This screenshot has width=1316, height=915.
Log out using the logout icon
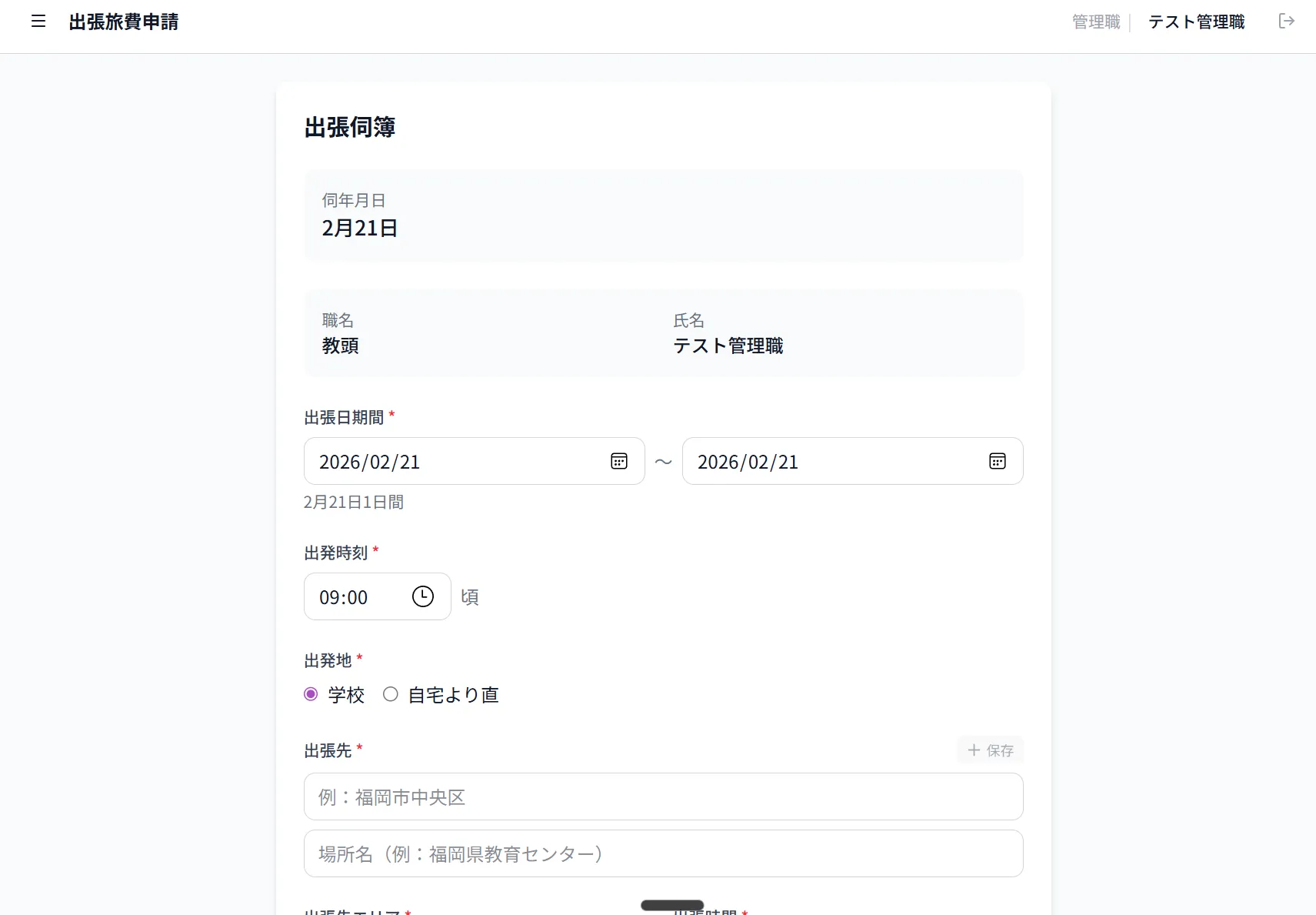(x=1287, y=21)
